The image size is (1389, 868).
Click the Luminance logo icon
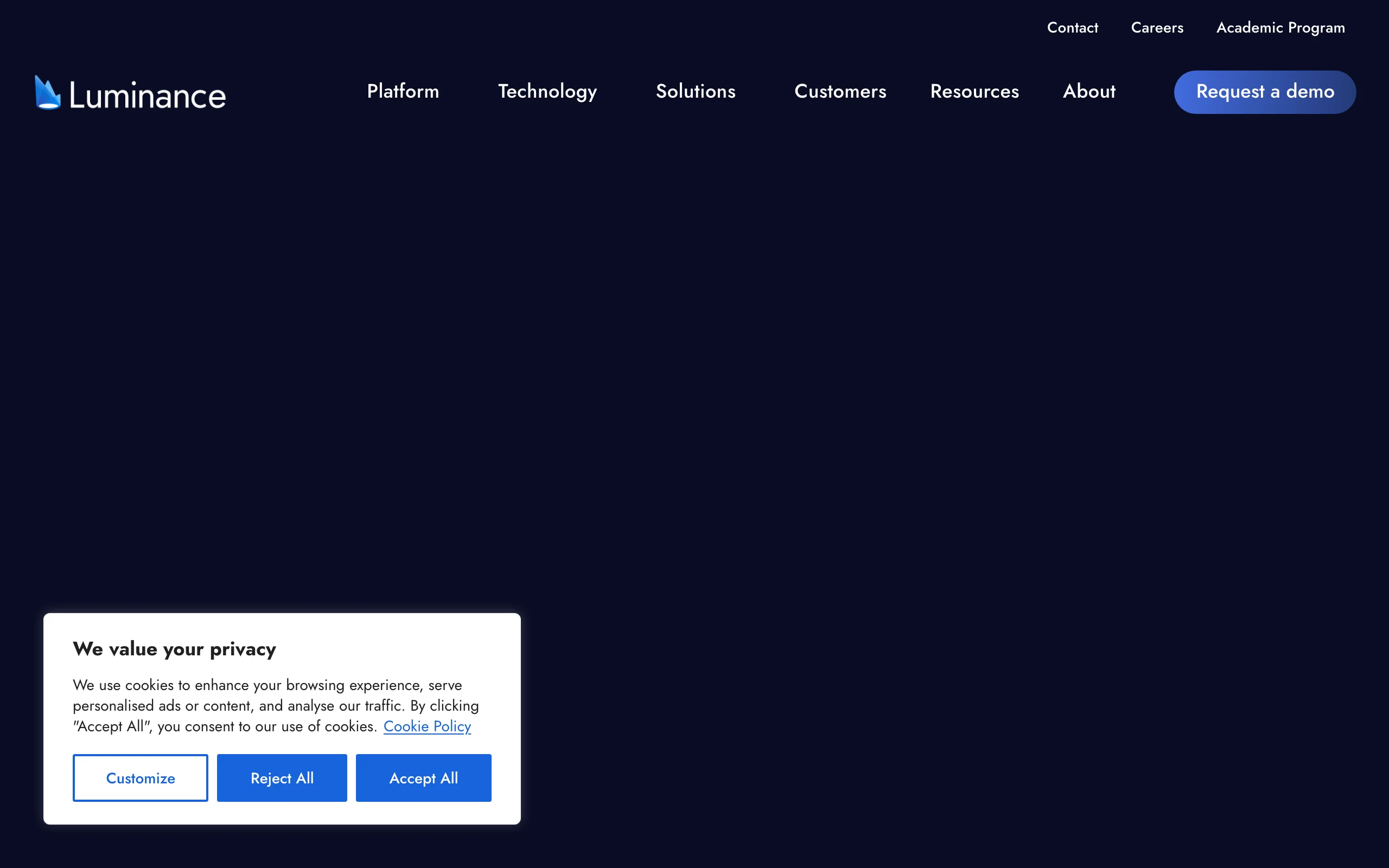[x=48, y=92]
